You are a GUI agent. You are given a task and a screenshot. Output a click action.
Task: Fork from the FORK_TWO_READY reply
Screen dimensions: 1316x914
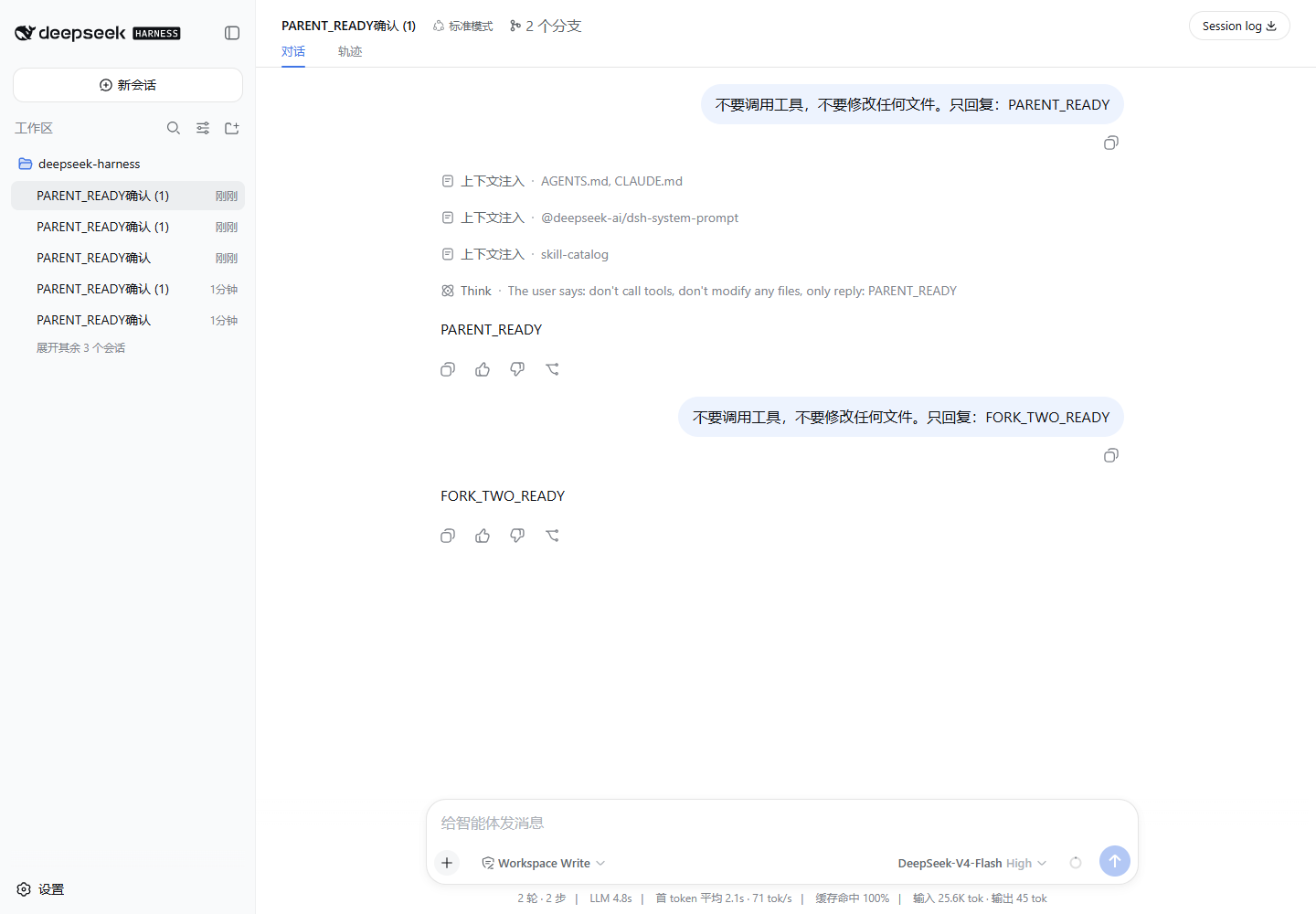tap(552, 536)
